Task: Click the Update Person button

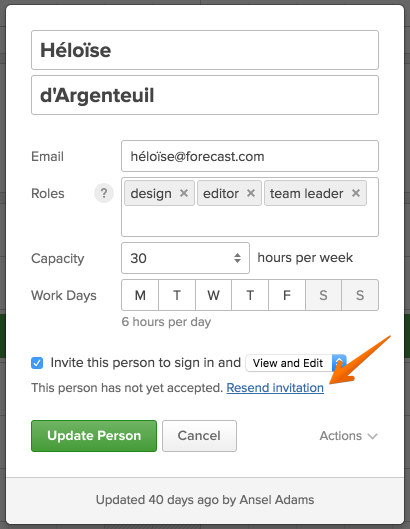Action: (94, 436)
